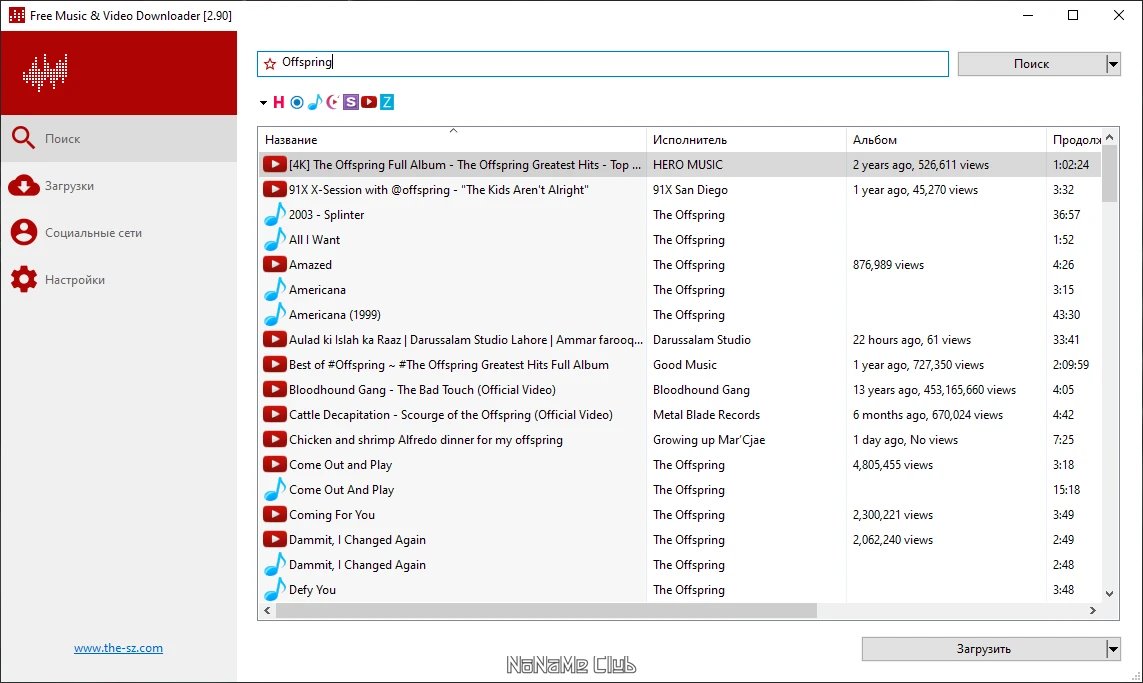Toggle the blue circle radio source icon

[x=297, y=102]
